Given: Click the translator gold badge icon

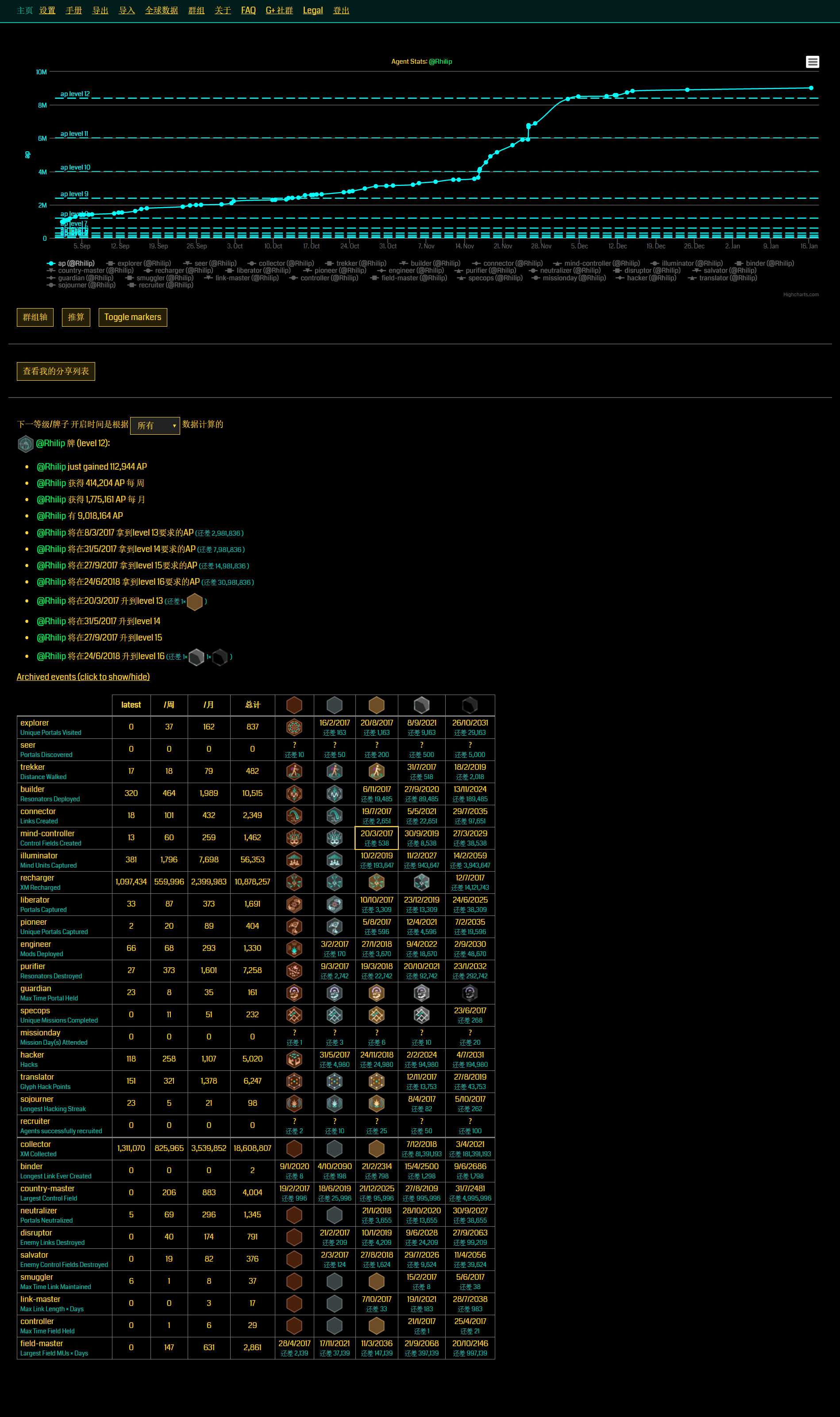Looking at the screenshot, I should click(x=377, y=1081).
